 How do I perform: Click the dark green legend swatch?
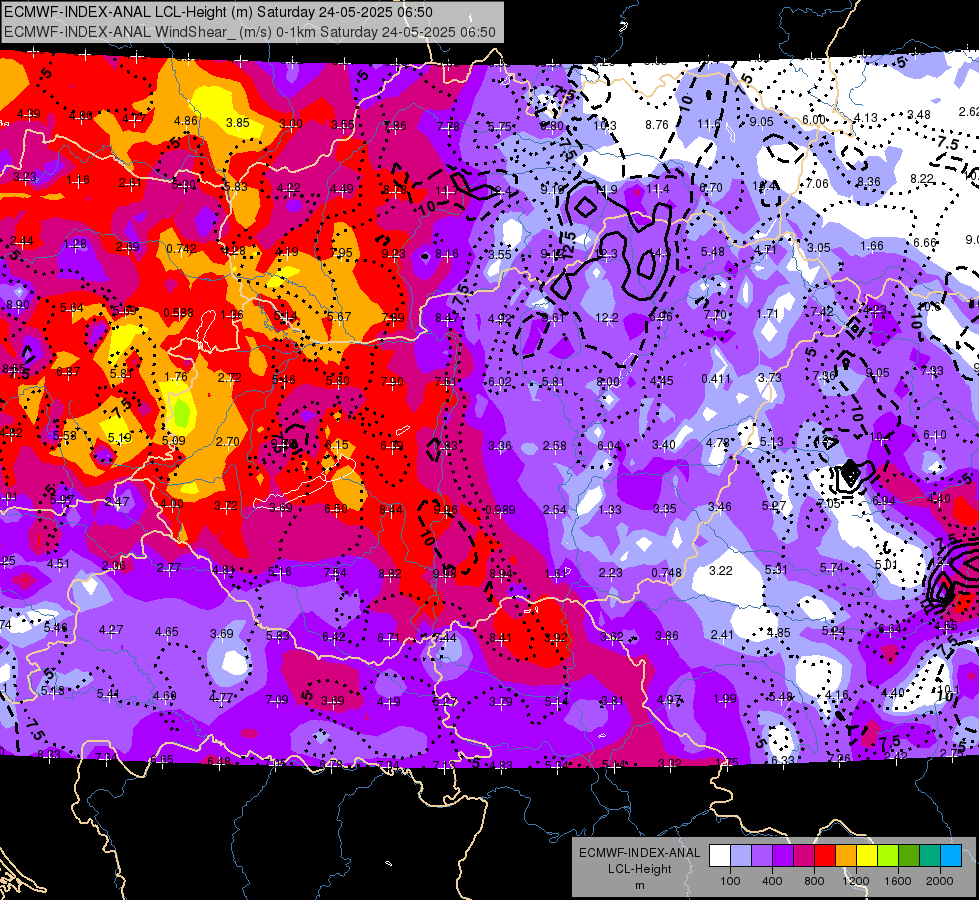[909, 856]
